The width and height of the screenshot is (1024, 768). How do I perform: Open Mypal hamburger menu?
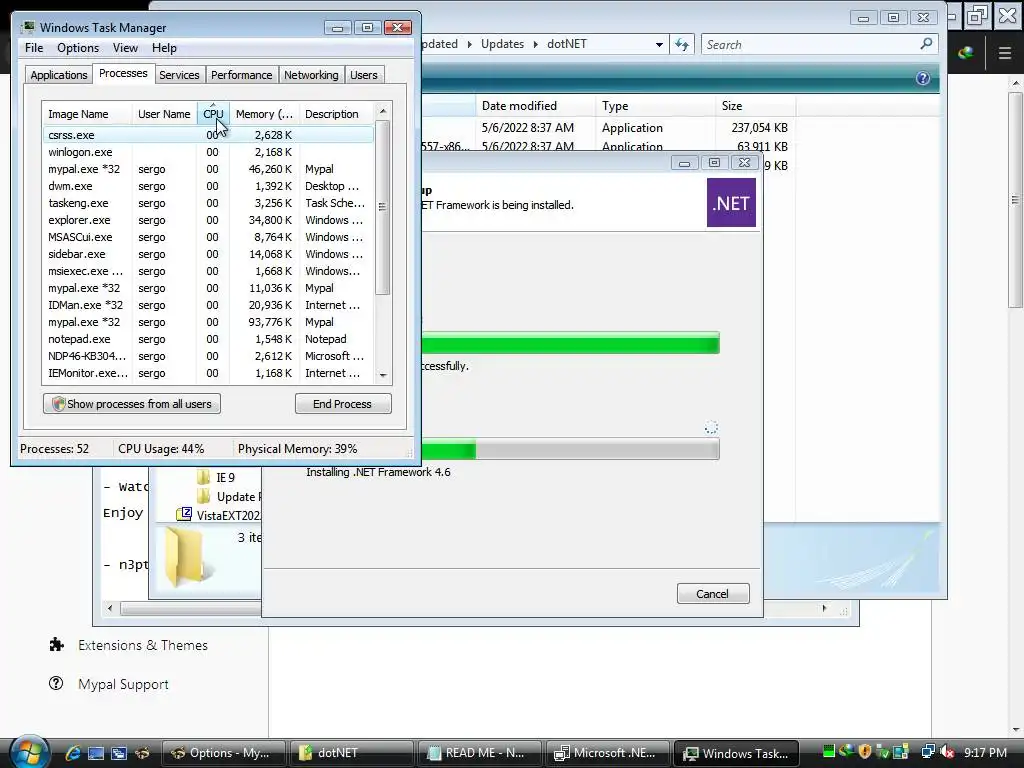[1005, 53]
